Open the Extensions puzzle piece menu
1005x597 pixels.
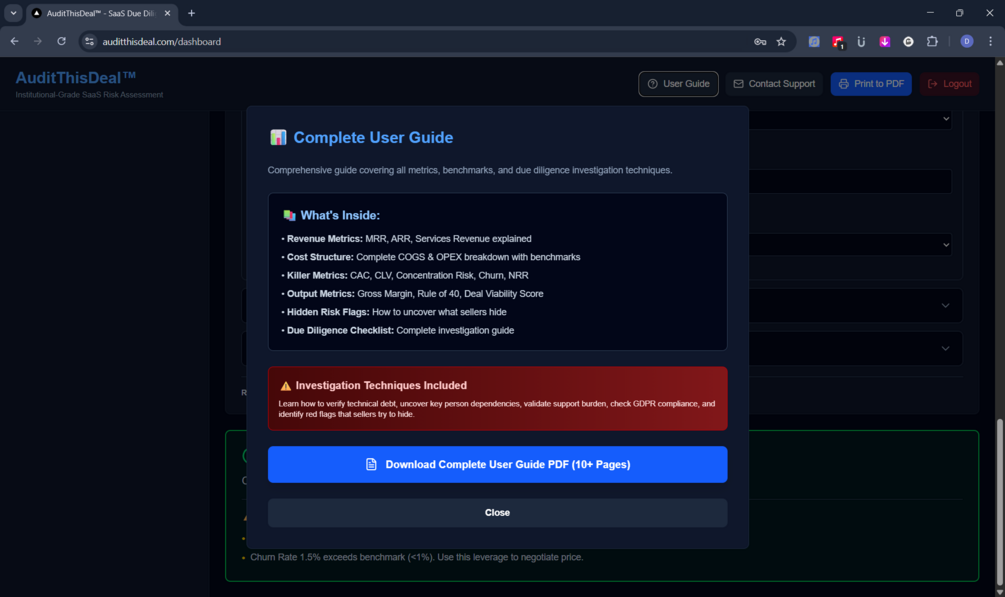click(x=933, y=42)
